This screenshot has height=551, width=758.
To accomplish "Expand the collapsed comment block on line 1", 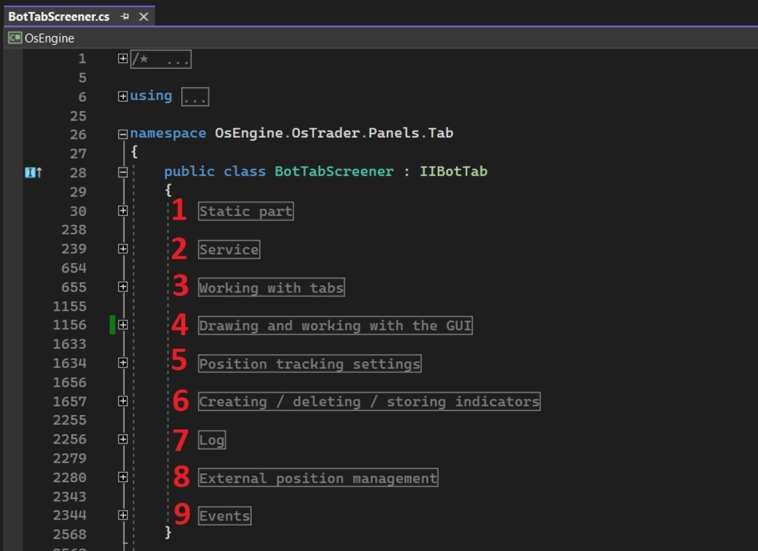I will click(123, 59).
